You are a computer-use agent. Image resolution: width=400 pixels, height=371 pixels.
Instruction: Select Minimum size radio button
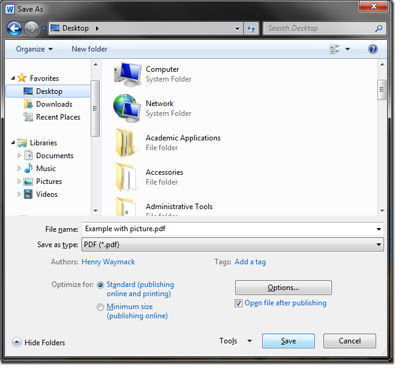100,307
